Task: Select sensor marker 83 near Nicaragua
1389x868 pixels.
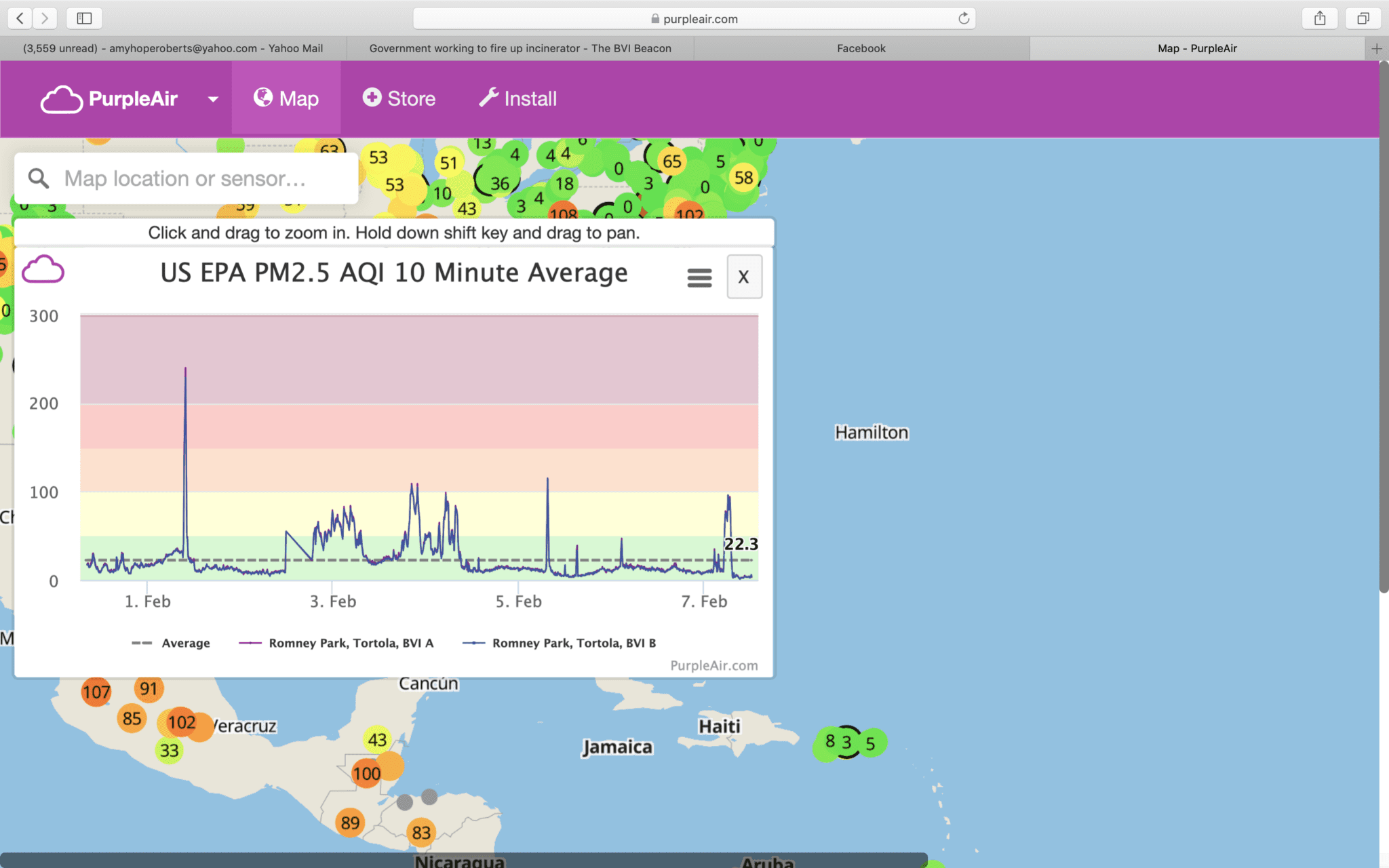Action: coord(421,832)
